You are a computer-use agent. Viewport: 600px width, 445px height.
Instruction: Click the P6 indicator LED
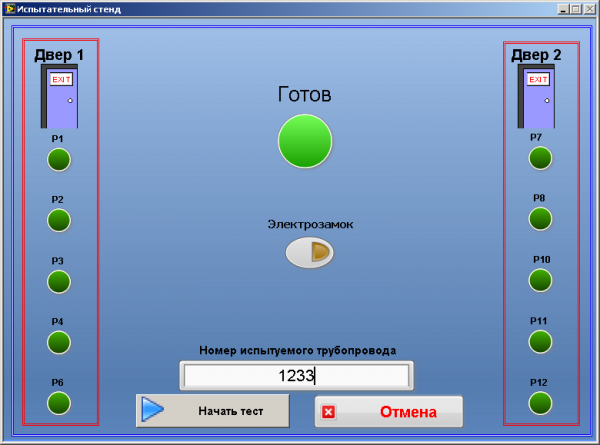pyautogui.click(x=59, y=403)
